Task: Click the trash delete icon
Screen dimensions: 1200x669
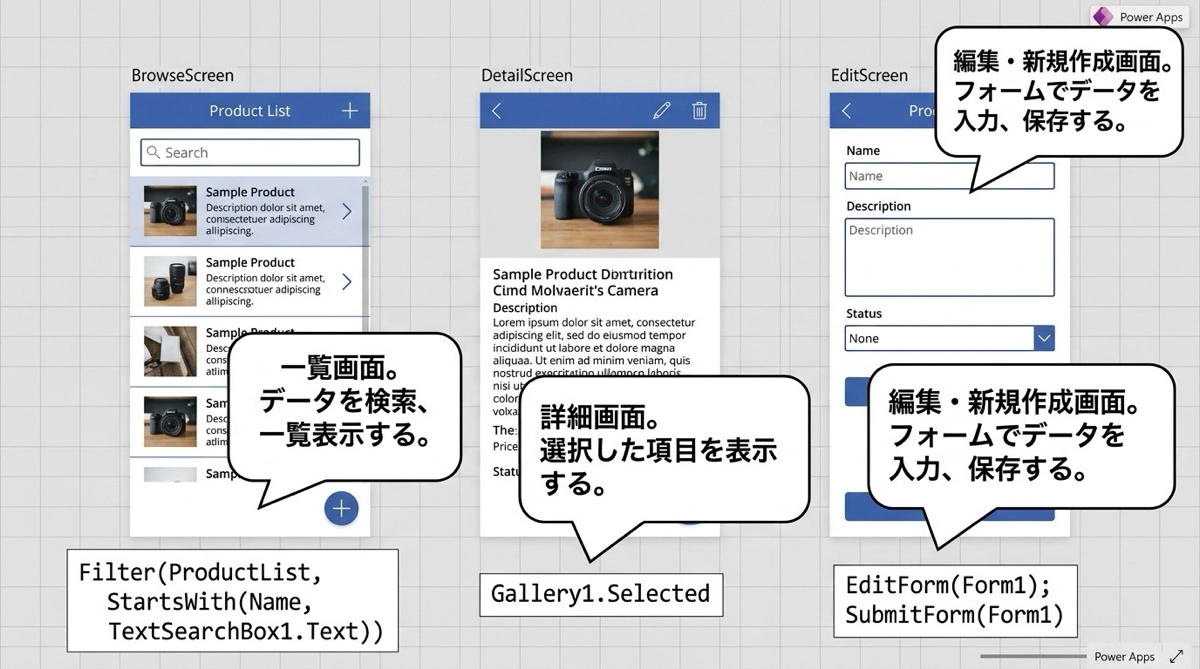Action: [x=700, y=111]
